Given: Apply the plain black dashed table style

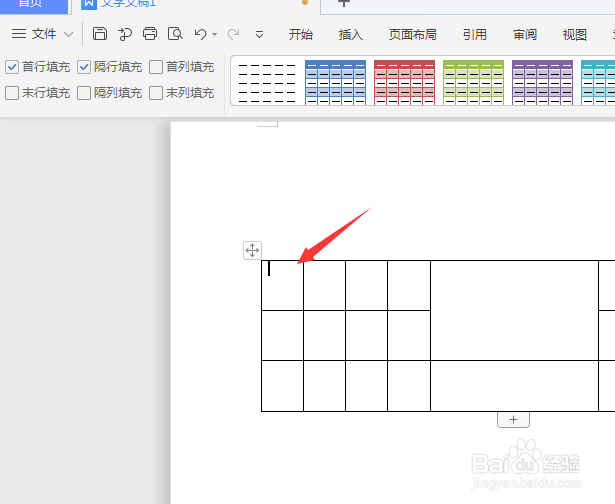Looking at the screenshot, I should click(267, 83).
